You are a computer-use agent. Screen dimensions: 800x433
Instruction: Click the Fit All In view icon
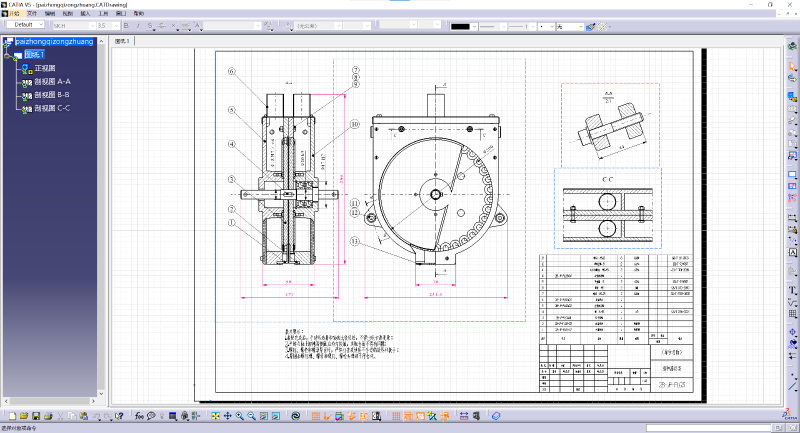(215, 416)
